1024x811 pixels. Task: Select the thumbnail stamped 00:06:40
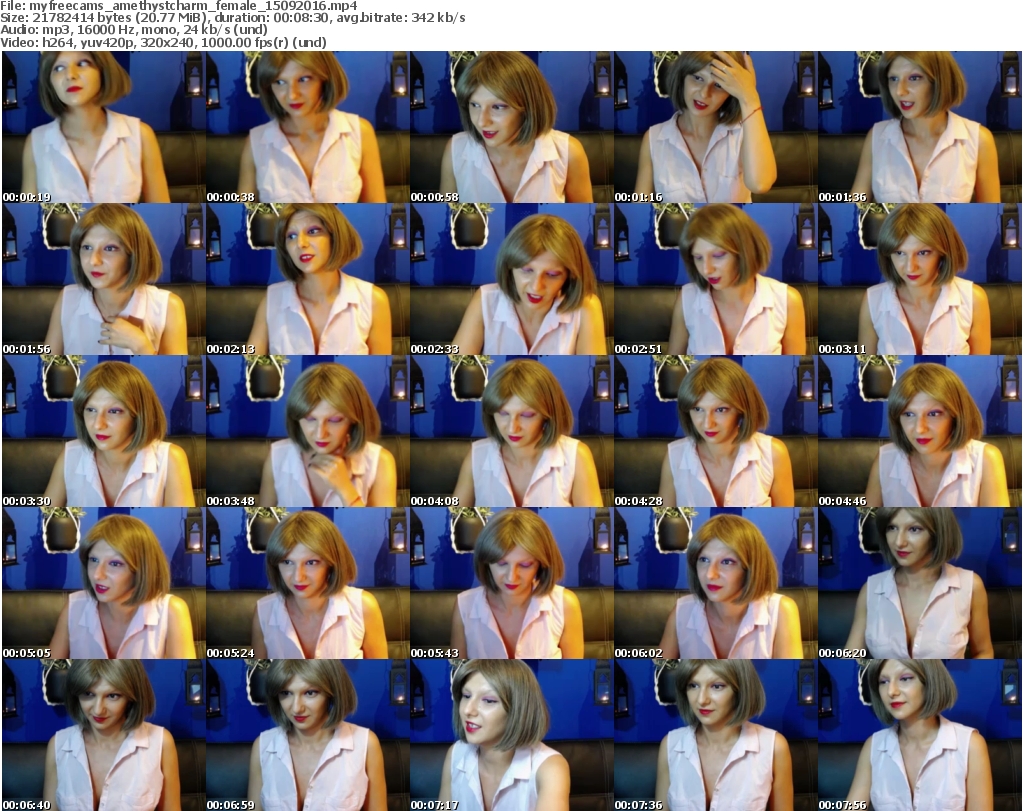103,735
